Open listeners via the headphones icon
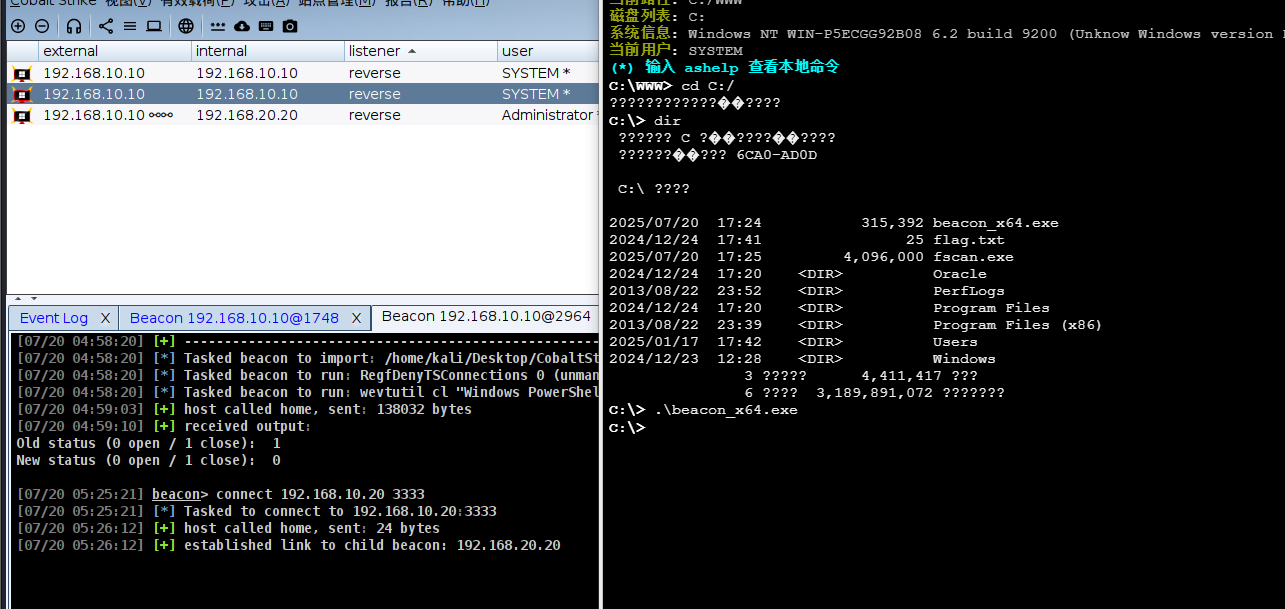This screenshot has height=609, width=1285. point(73,26)
